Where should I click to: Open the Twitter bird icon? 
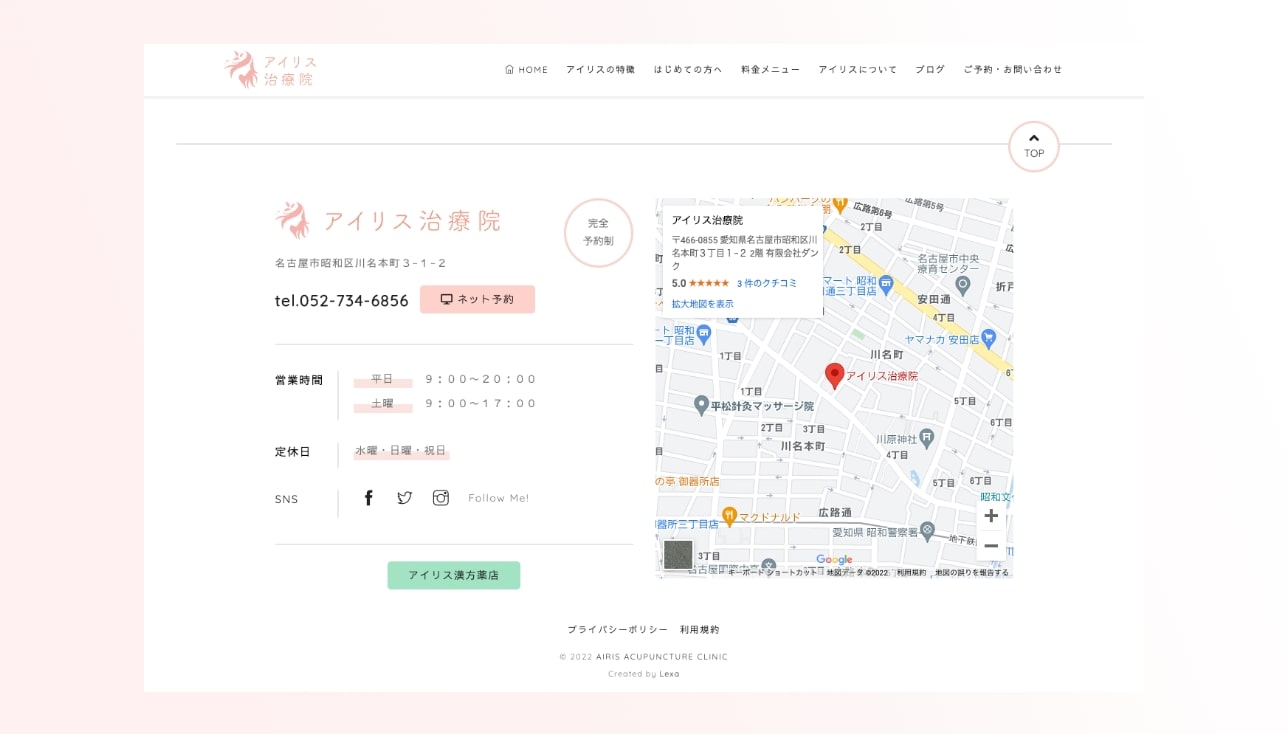pyautogui.click(x=404, y=498)
